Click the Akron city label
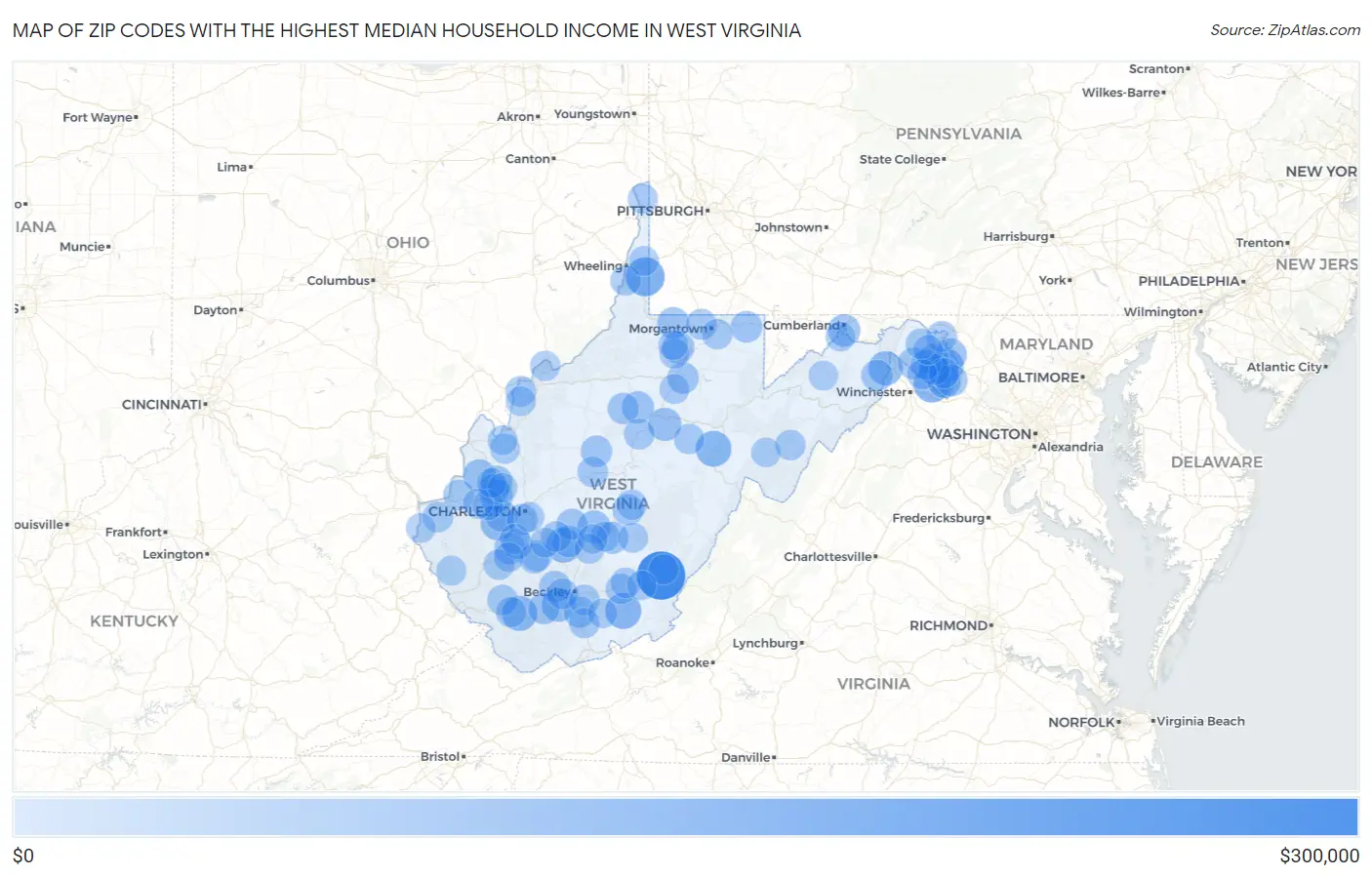This screenshot has height=877, width=1372. click(x=515, y=117)
